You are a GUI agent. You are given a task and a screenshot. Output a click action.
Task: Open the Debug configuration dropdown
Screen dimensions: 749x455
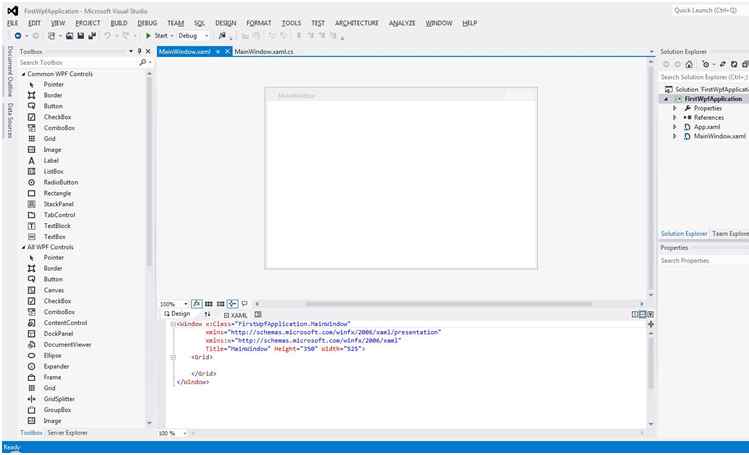coord(206,36)
